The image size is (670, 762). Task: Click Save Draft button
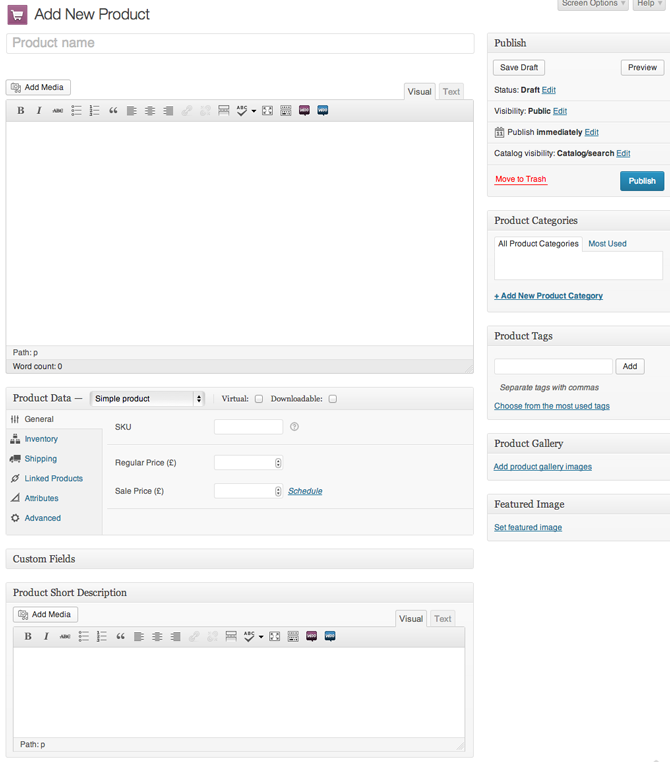[x=519, y=68]
